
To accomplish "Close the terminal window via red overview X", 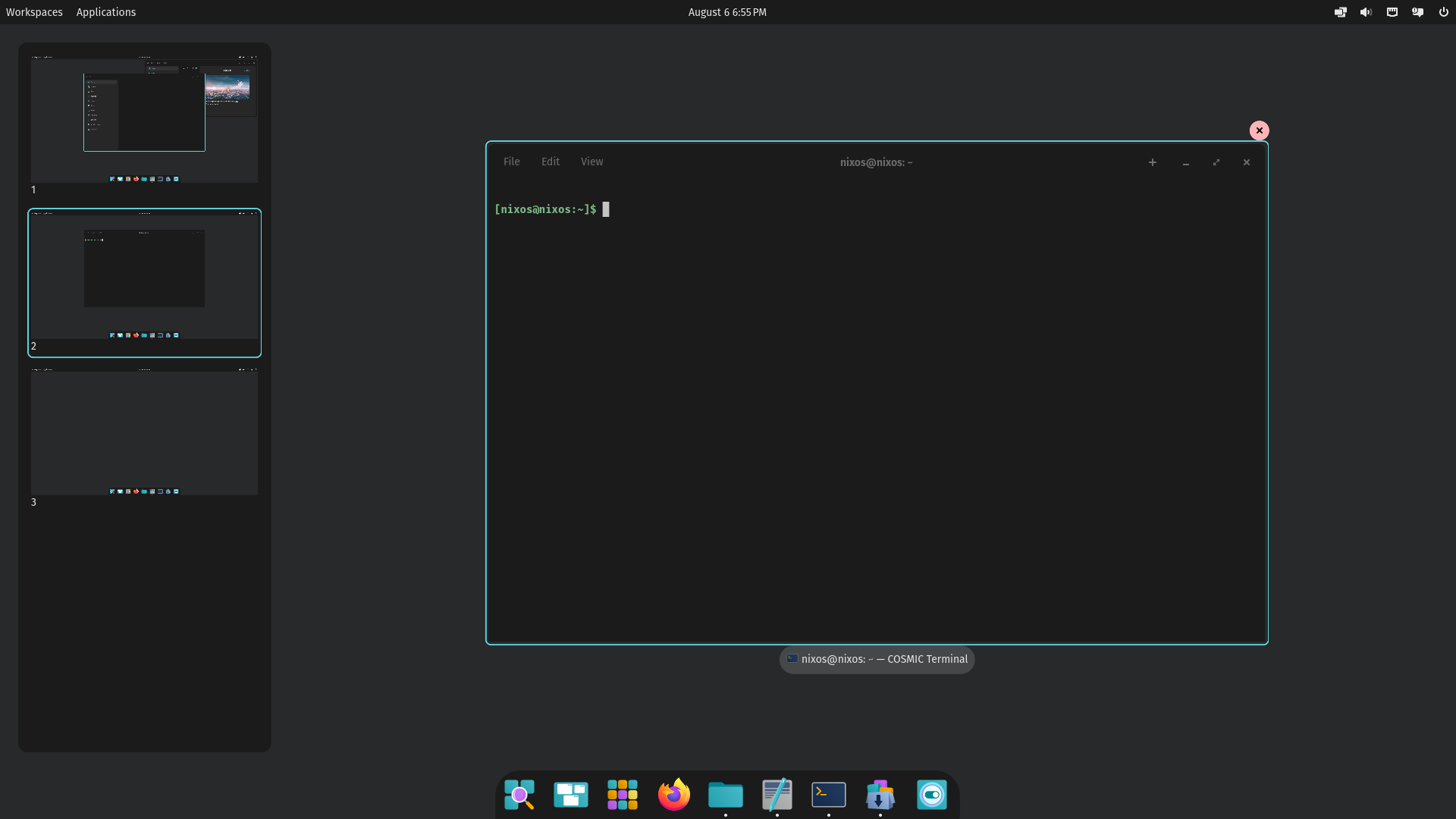I will pos(1260,130).
